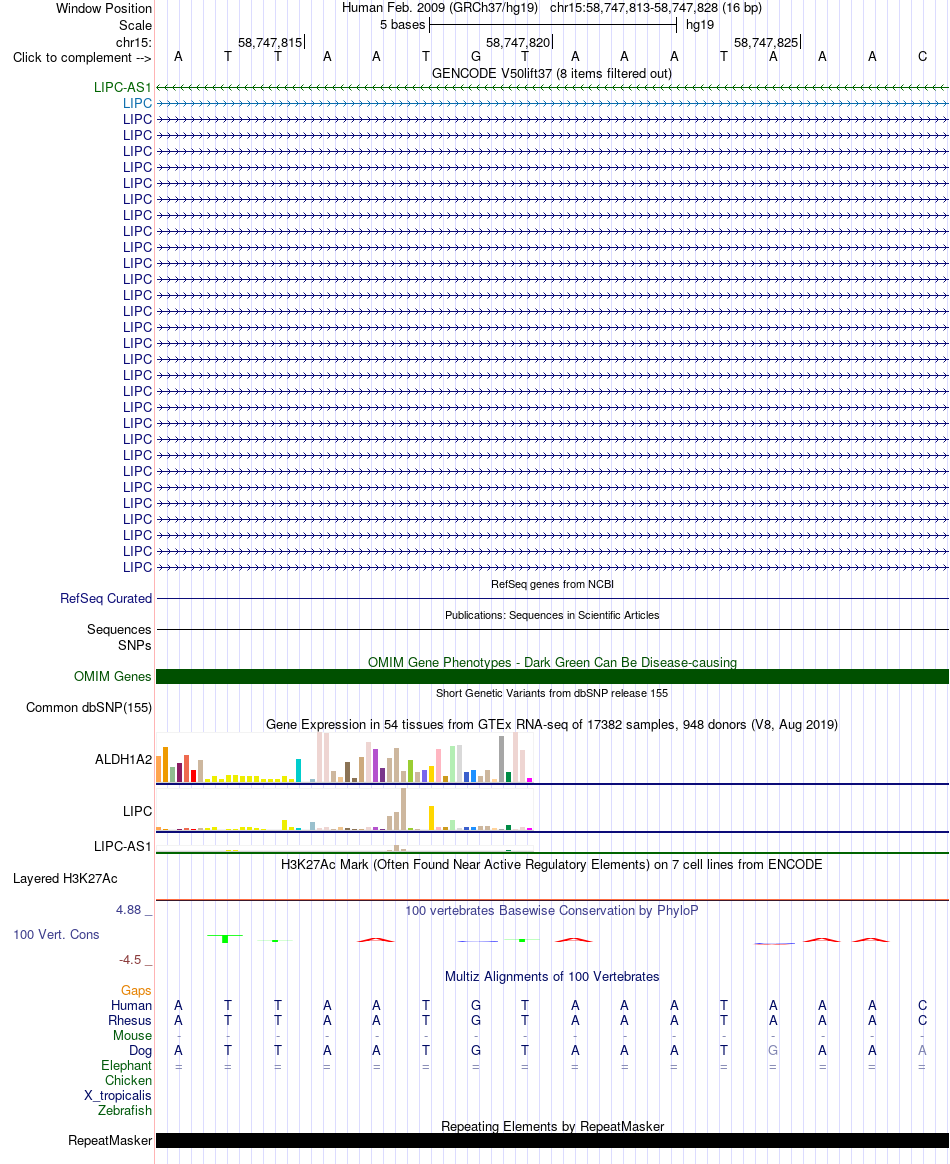Click the Gaps row label in Multiz
This screenshot has height=1164, width=950.
click(x=136, y=991)
